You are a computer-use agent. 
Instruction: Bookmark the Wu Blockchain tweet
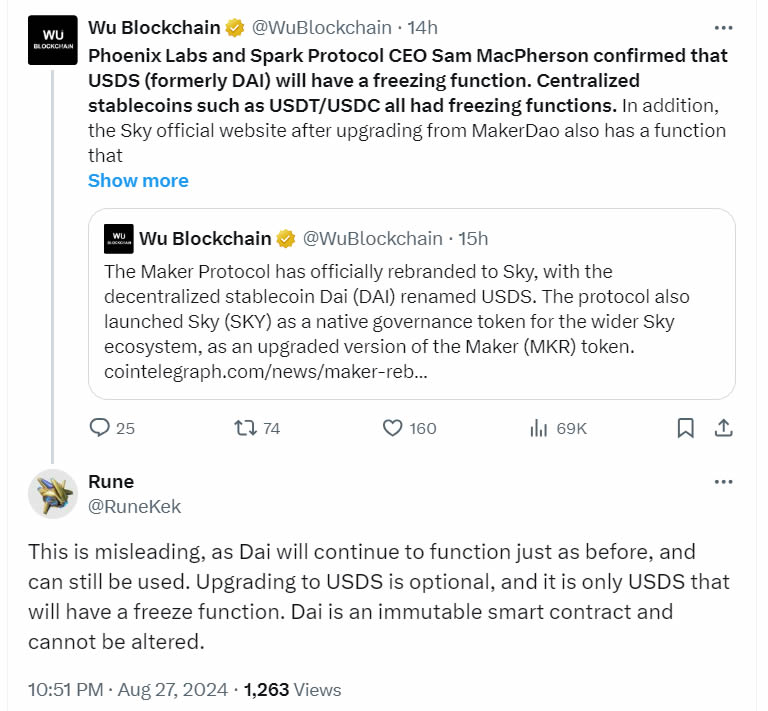tap(686, 428)
